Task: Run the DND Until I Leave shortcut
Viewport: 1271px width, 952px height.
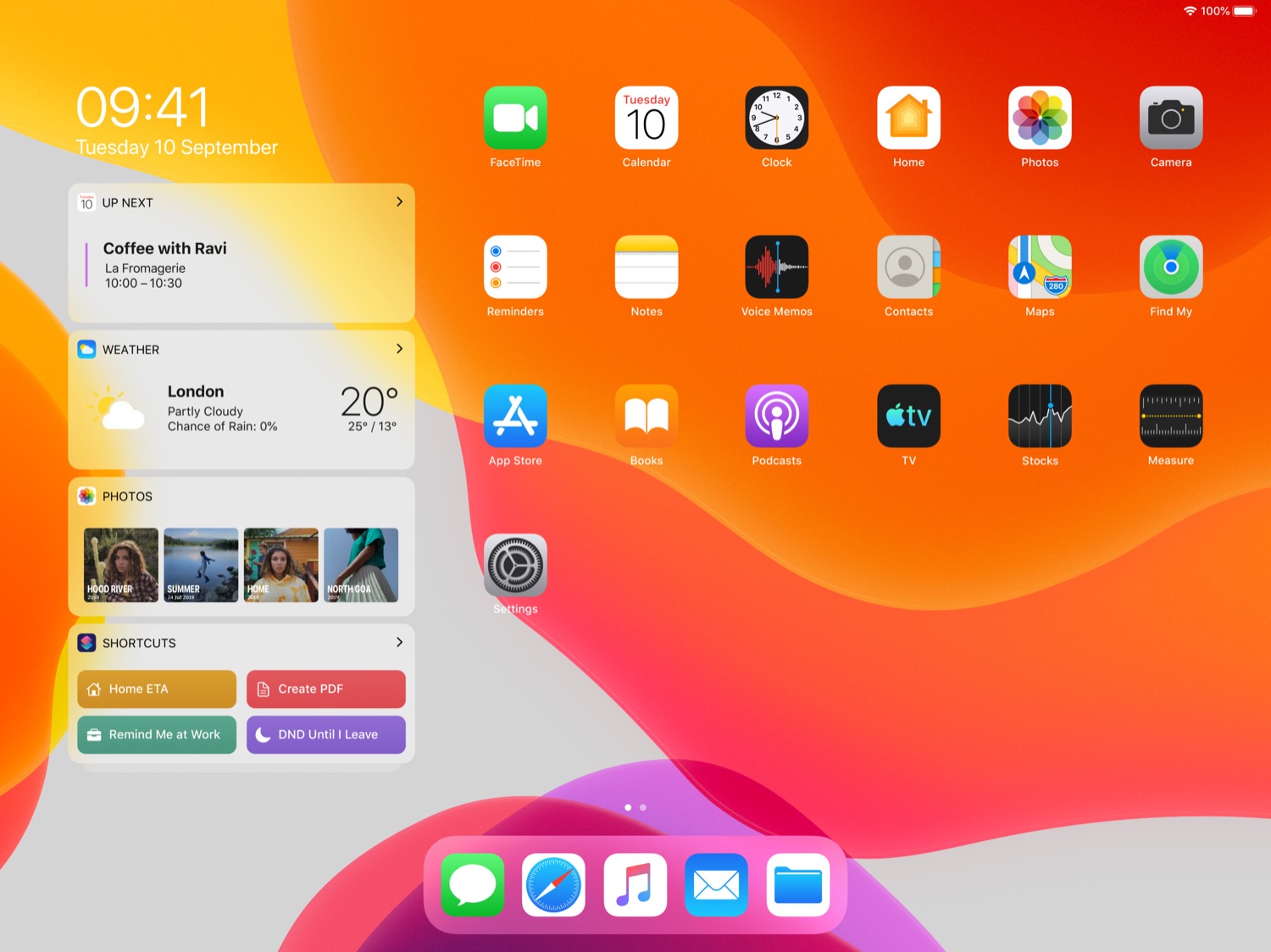Action: tap(326, 734)
